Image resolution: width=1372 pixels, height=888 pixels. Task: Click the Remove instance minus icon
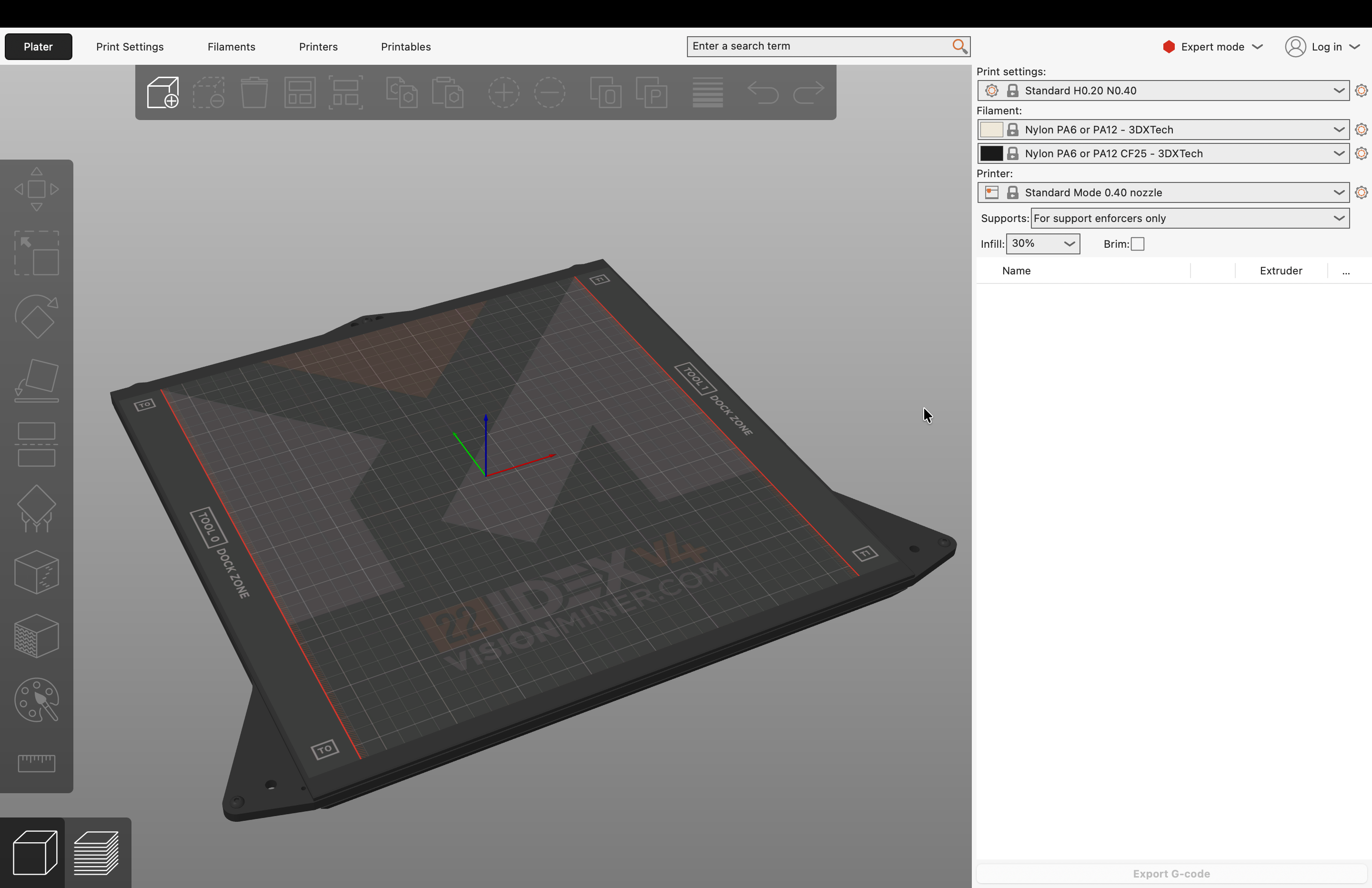click(x=549, y=92)
